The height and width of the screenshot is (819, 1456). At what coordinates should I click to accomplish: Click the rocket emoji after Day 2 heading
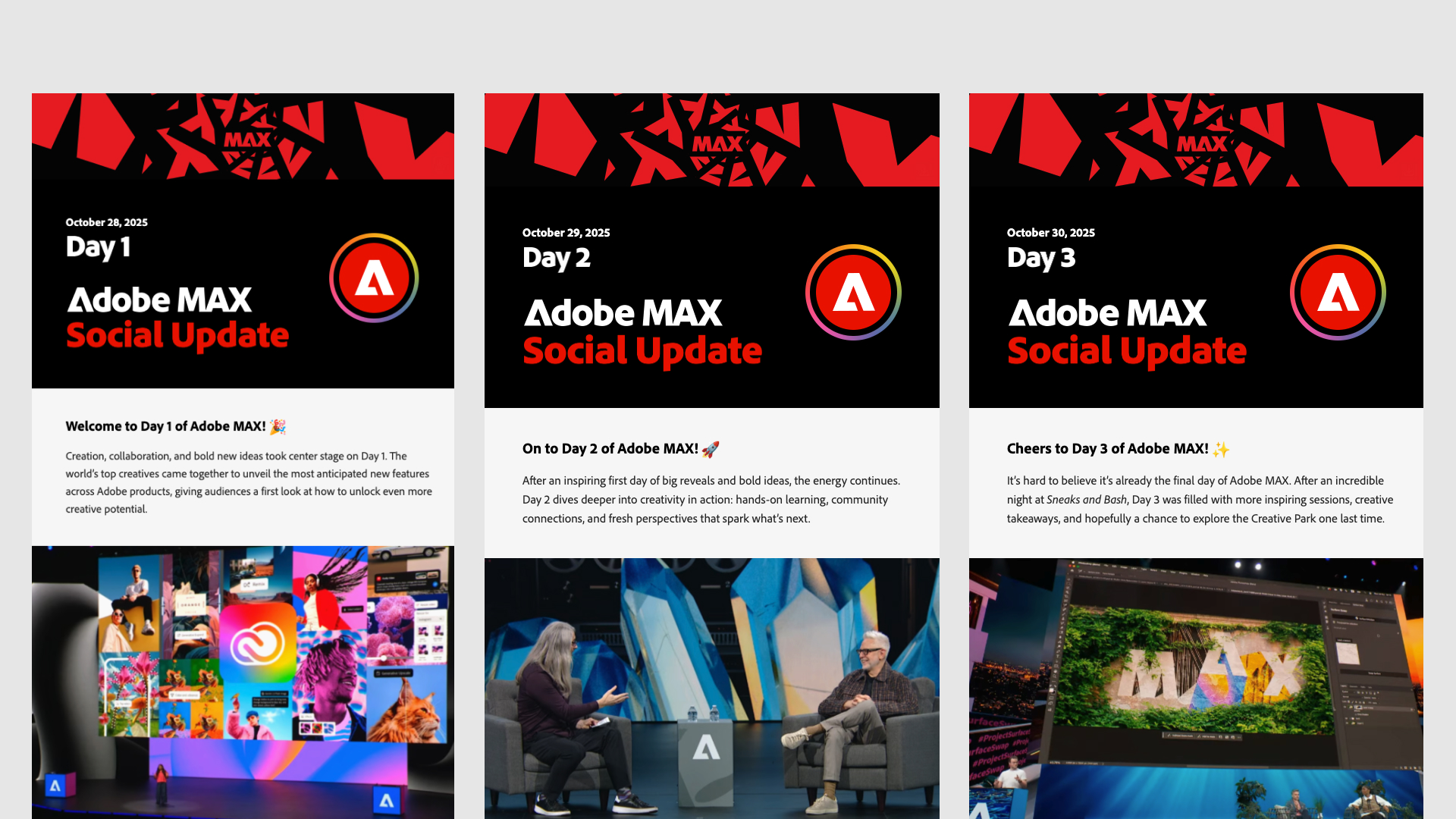pos(711,449)
